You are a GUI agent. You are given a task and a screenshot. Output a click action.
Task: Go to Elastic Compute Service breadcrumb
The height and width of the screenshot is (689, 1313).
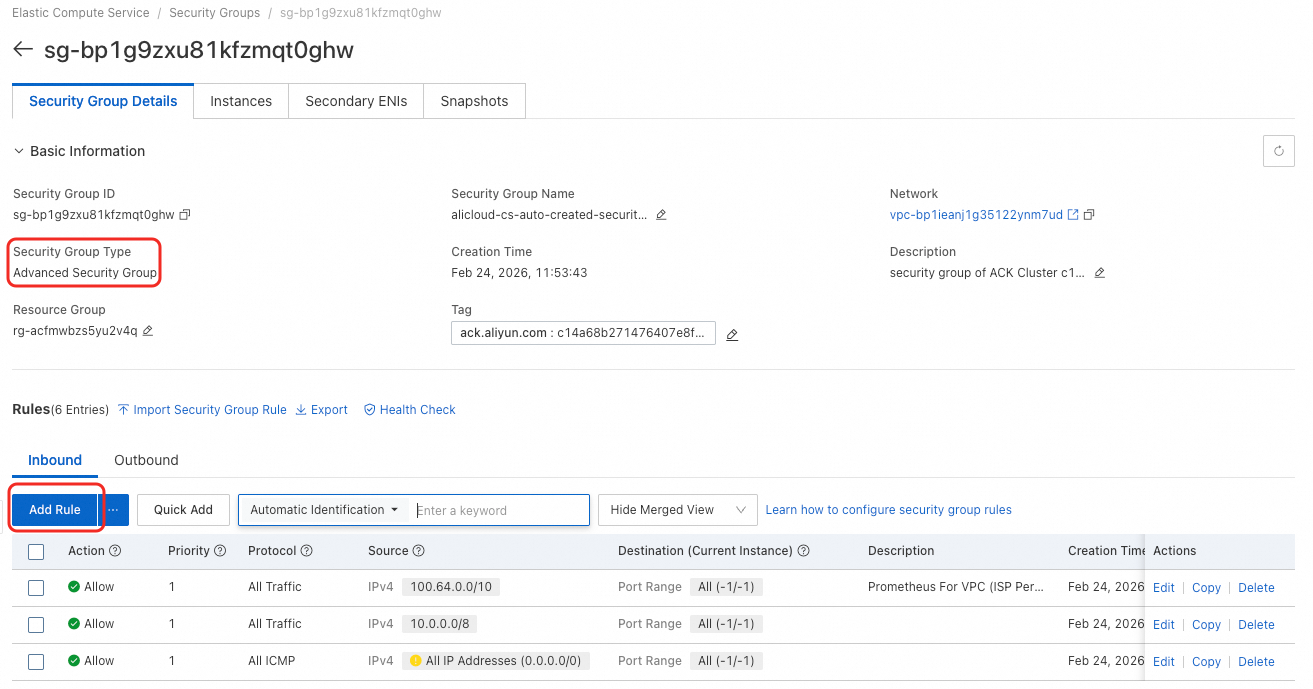[x=81, y=13]
